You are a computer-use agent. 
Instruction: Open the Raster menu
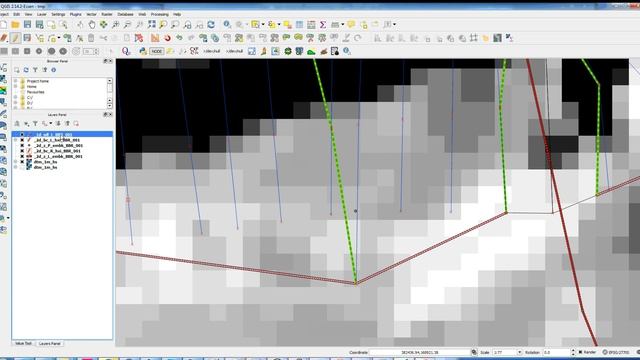107,14
